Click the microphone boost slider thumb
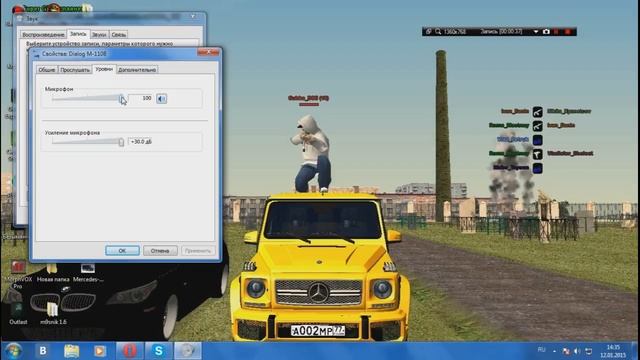The height and width of the screenshot is (360, 640). click(121, 142)
